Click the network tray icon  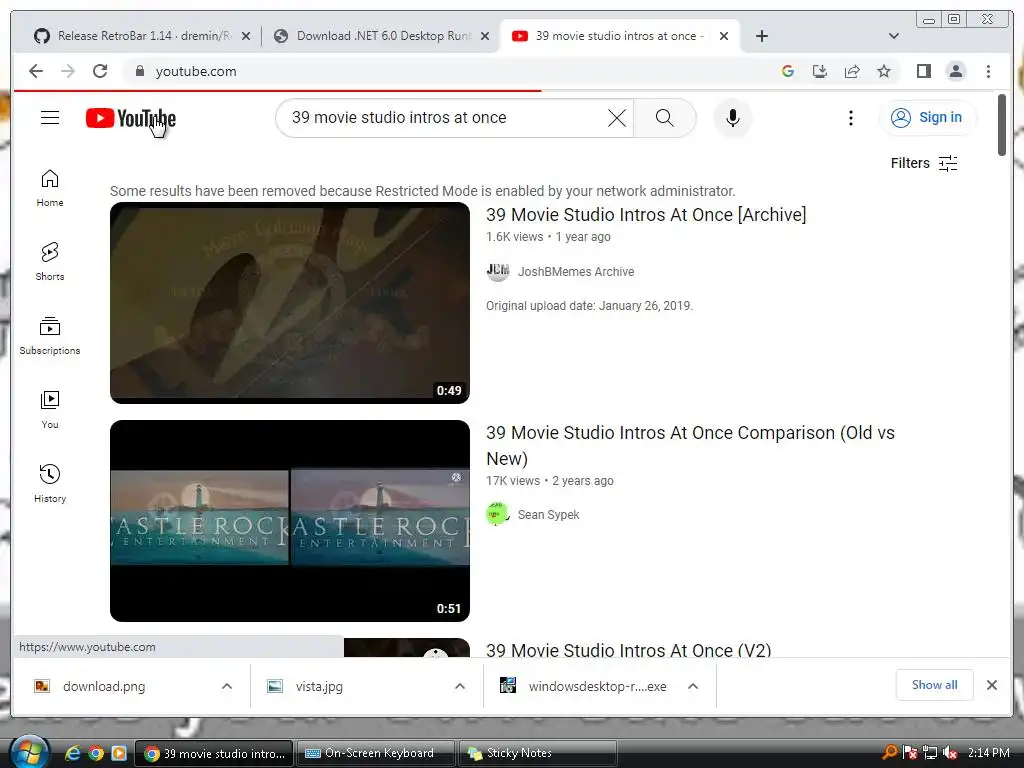coord(930,753)
